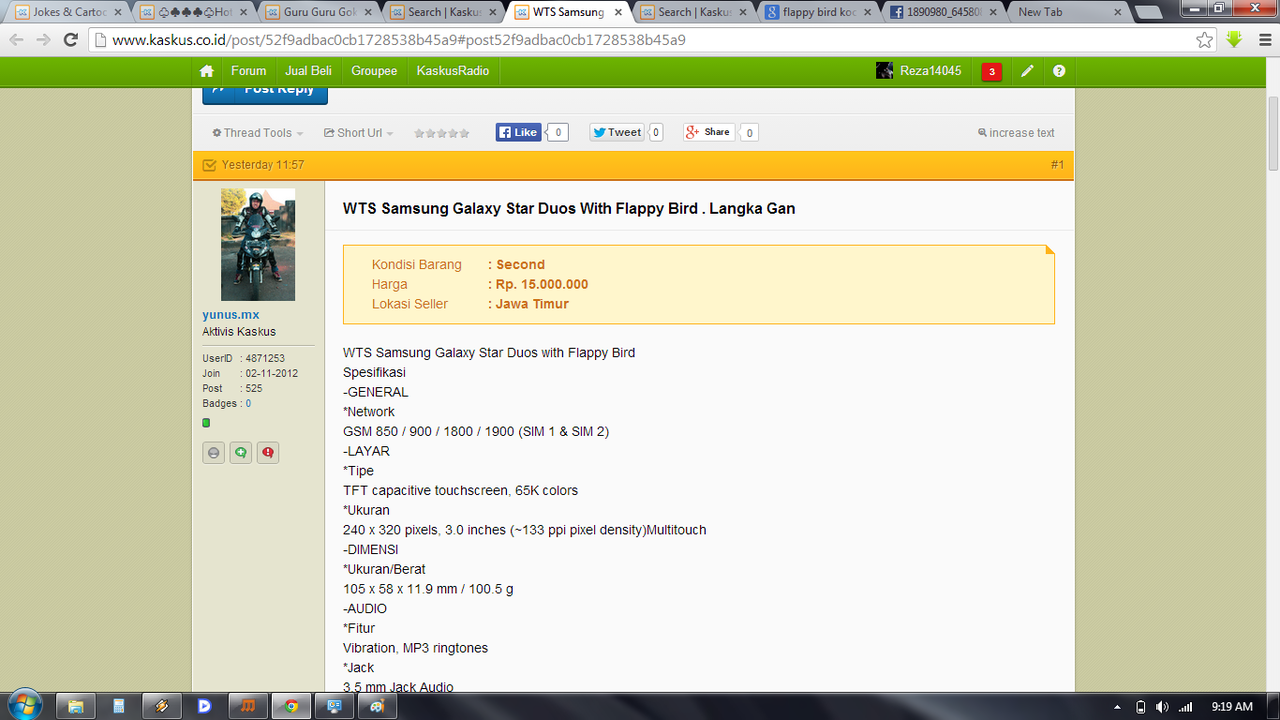
Task: Click the Tweet button
Action: pos(616,132)
